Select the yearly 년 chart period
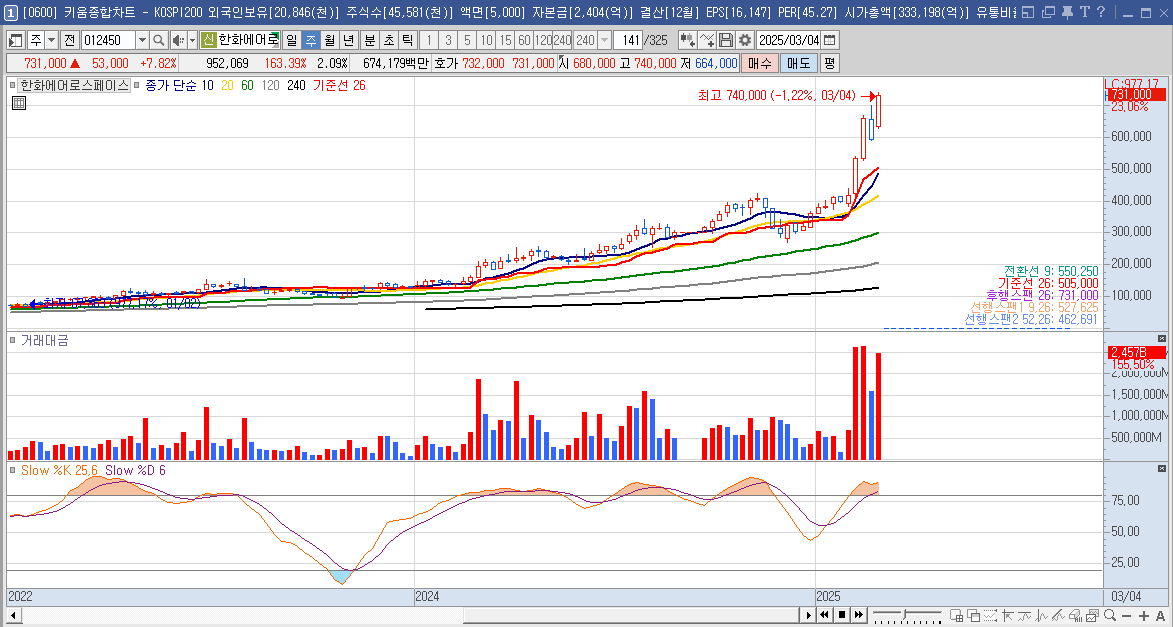The height and width of the screenshot is (627, 1173). pyautogui.click(x=349, y=40)
